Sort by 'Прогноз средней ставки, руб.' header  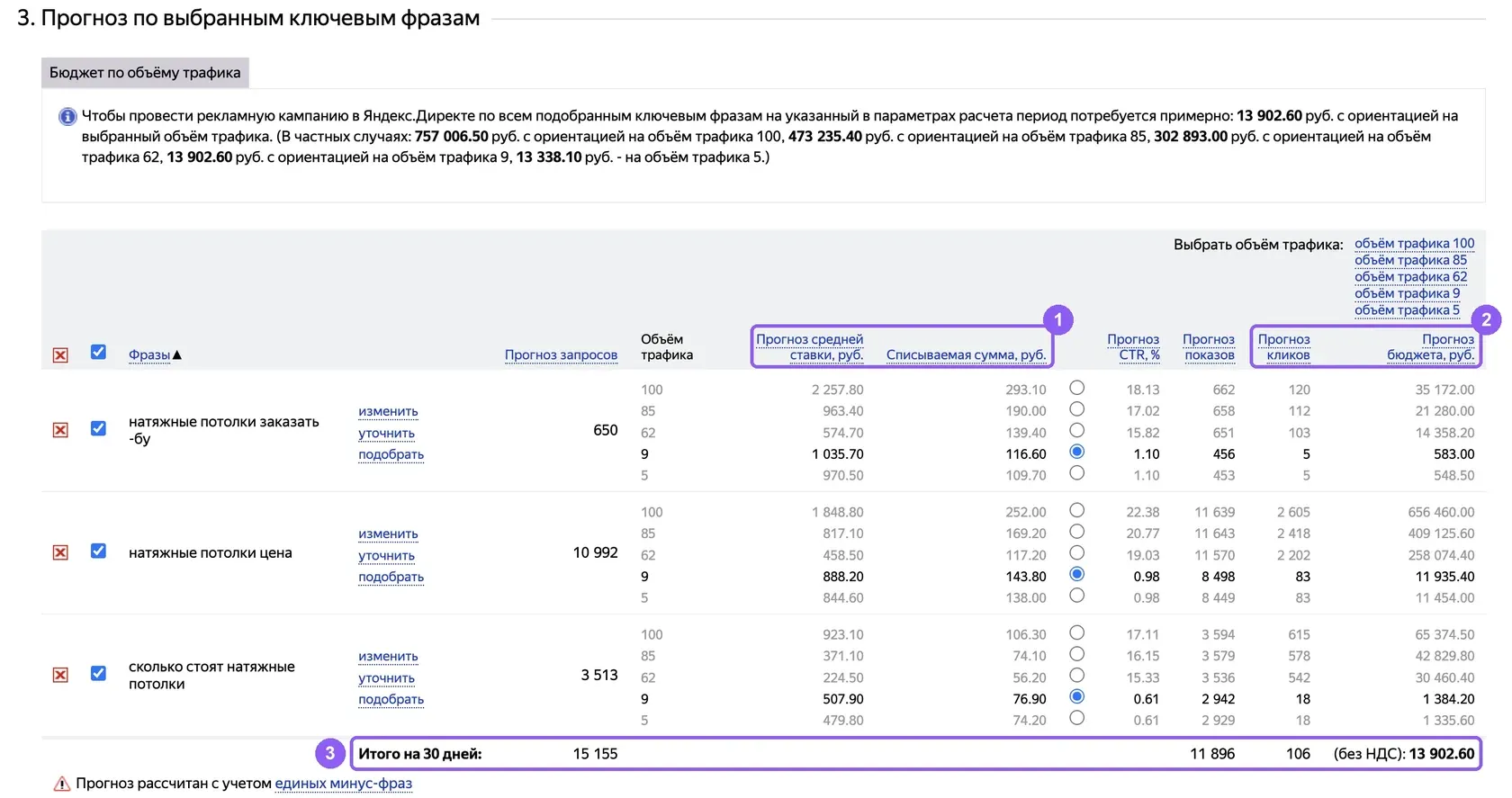click(x=810, y=347)
